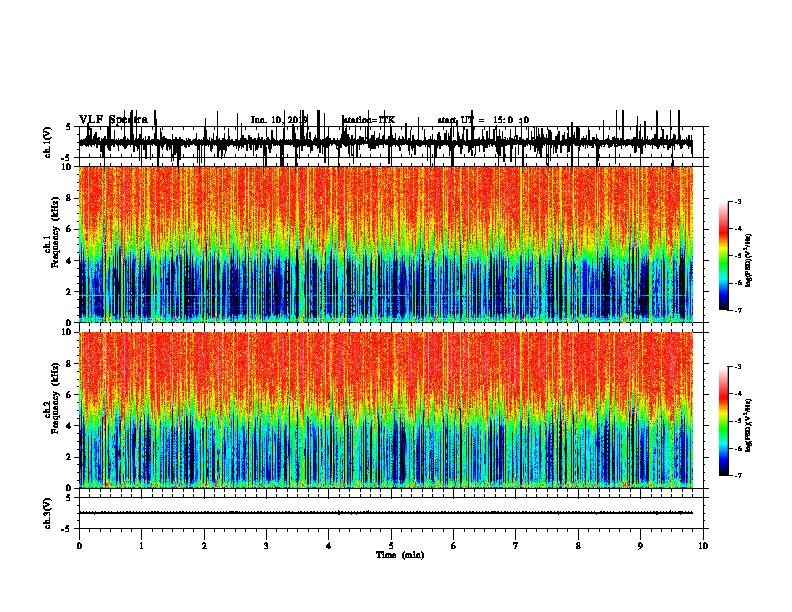Click time axis tick label '2'
Image resolution: width=792 pixels, height=612 pixels.
[204, 546]
